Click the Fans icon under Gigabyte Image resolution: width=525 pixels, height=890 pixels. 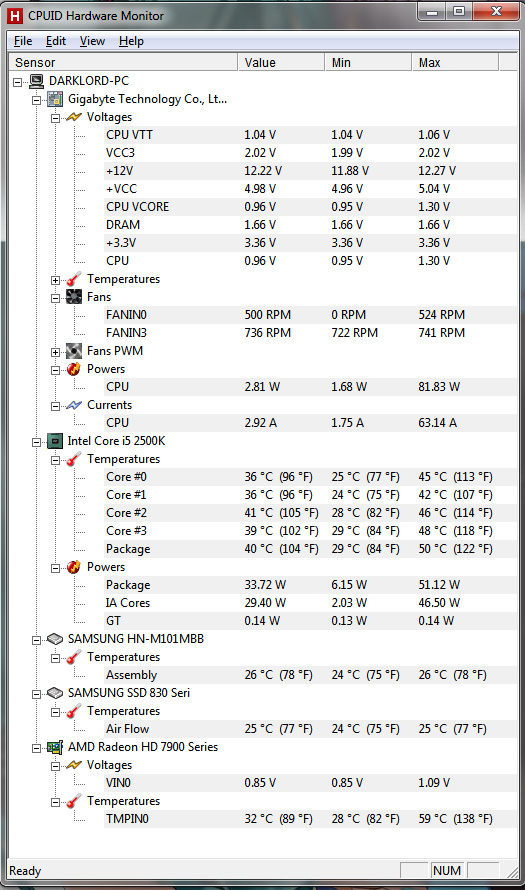coord(74,297)
